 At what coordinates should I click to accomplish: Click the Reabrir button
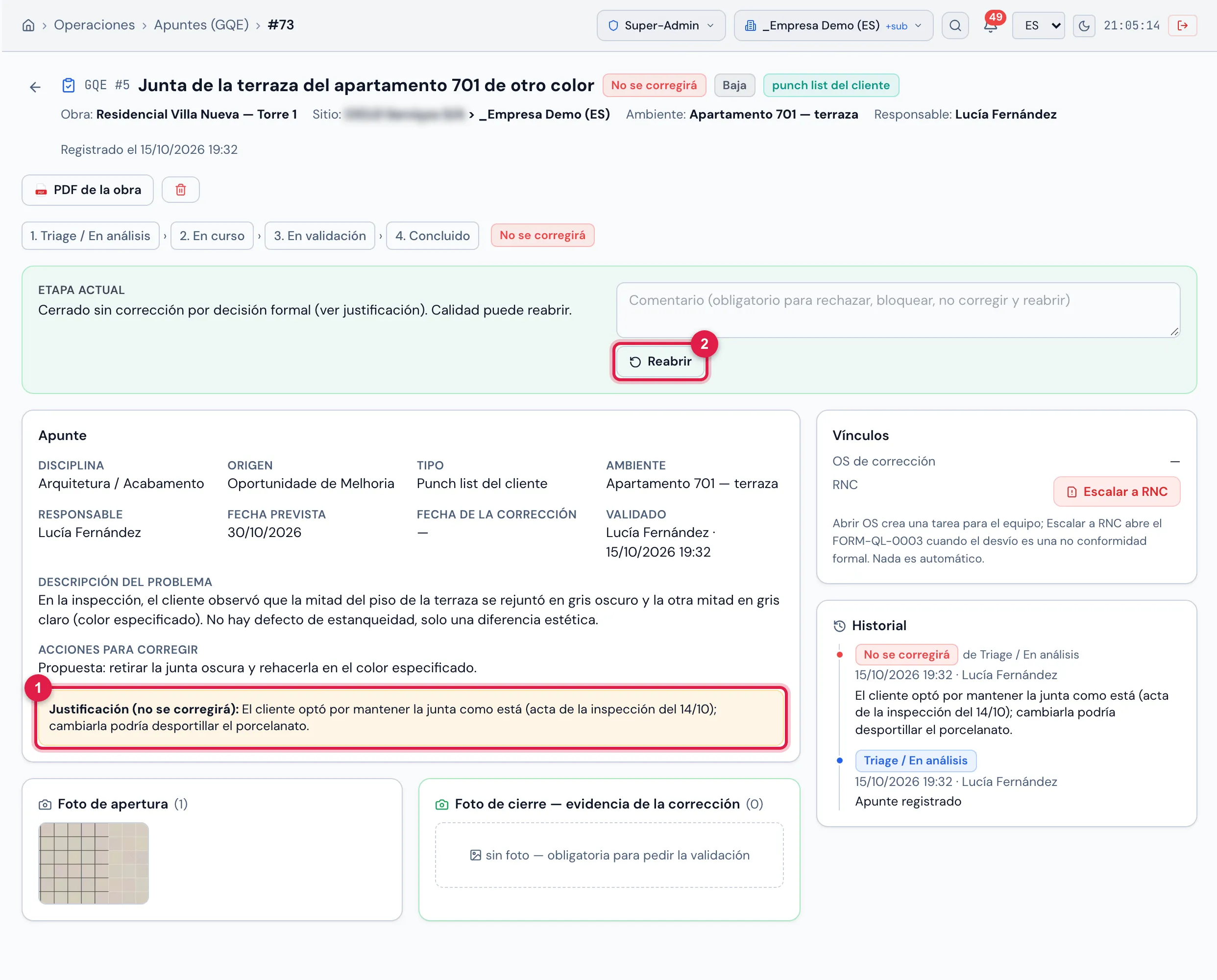[x=660, y=361]
